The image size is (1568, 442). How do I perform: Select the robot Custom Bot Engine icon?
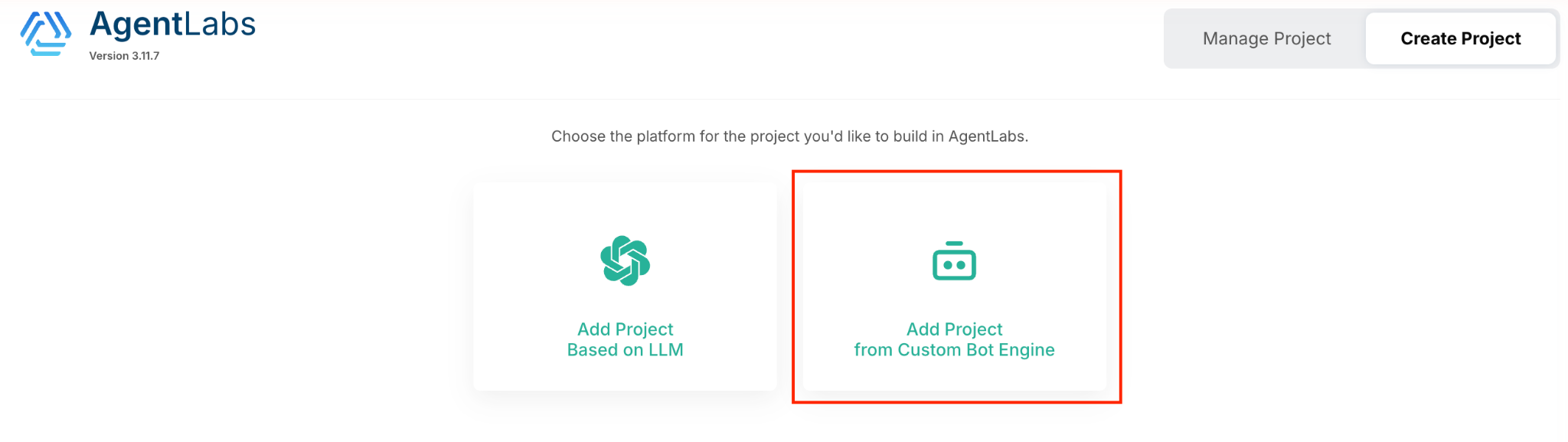(954, 261)
